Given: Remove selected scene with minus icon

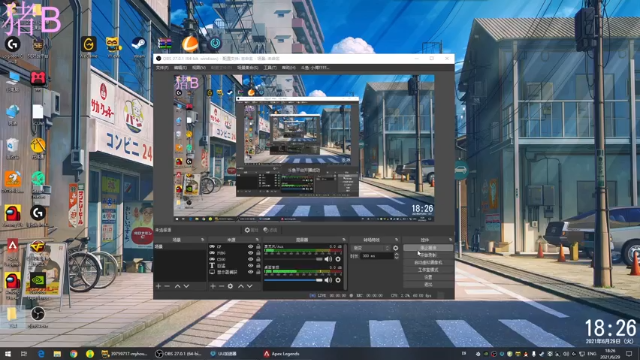Looking at the screenshot, I should click(167, 287).
